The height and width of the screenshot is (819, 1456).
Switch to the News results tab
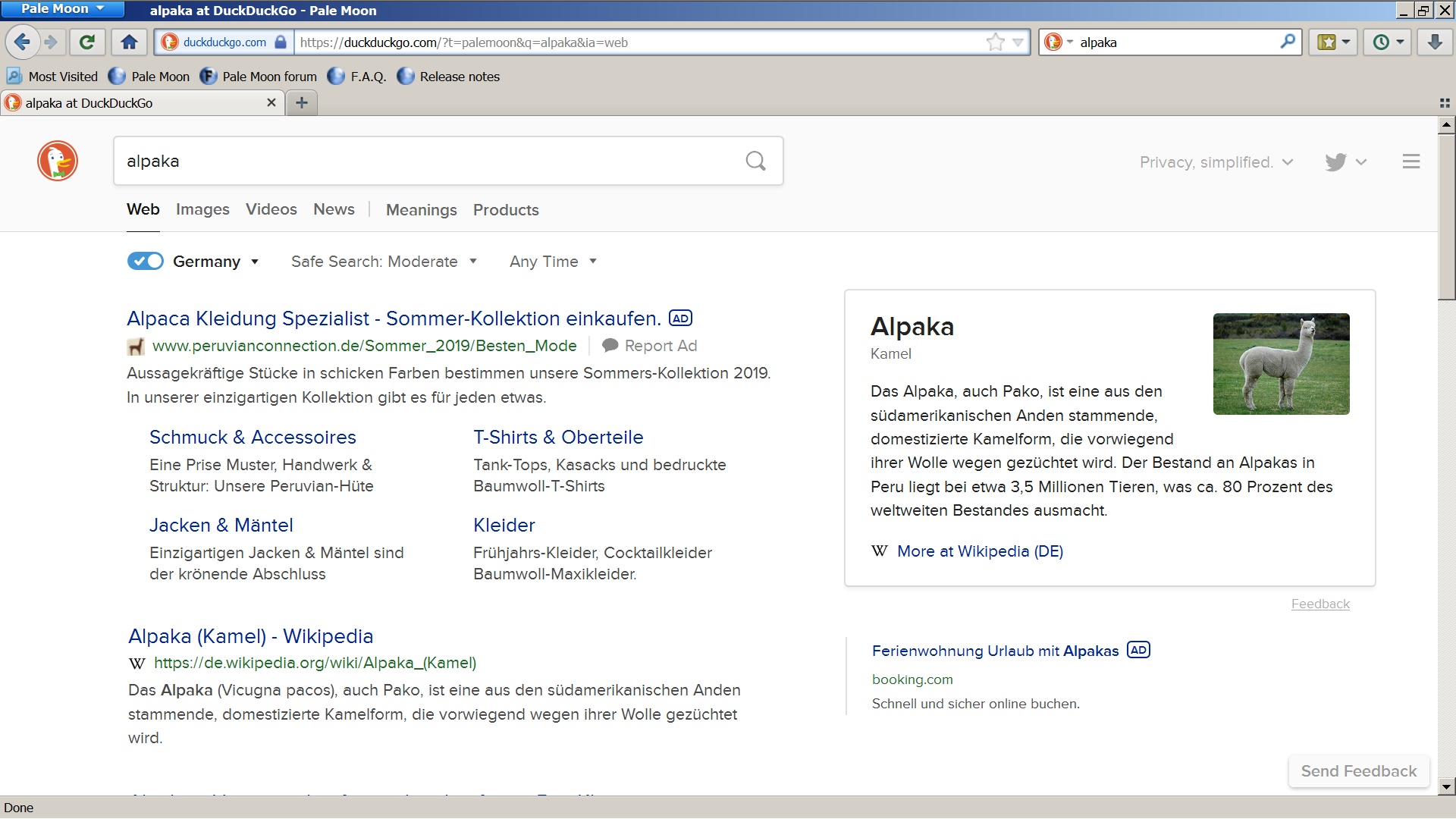click(334, 209)
